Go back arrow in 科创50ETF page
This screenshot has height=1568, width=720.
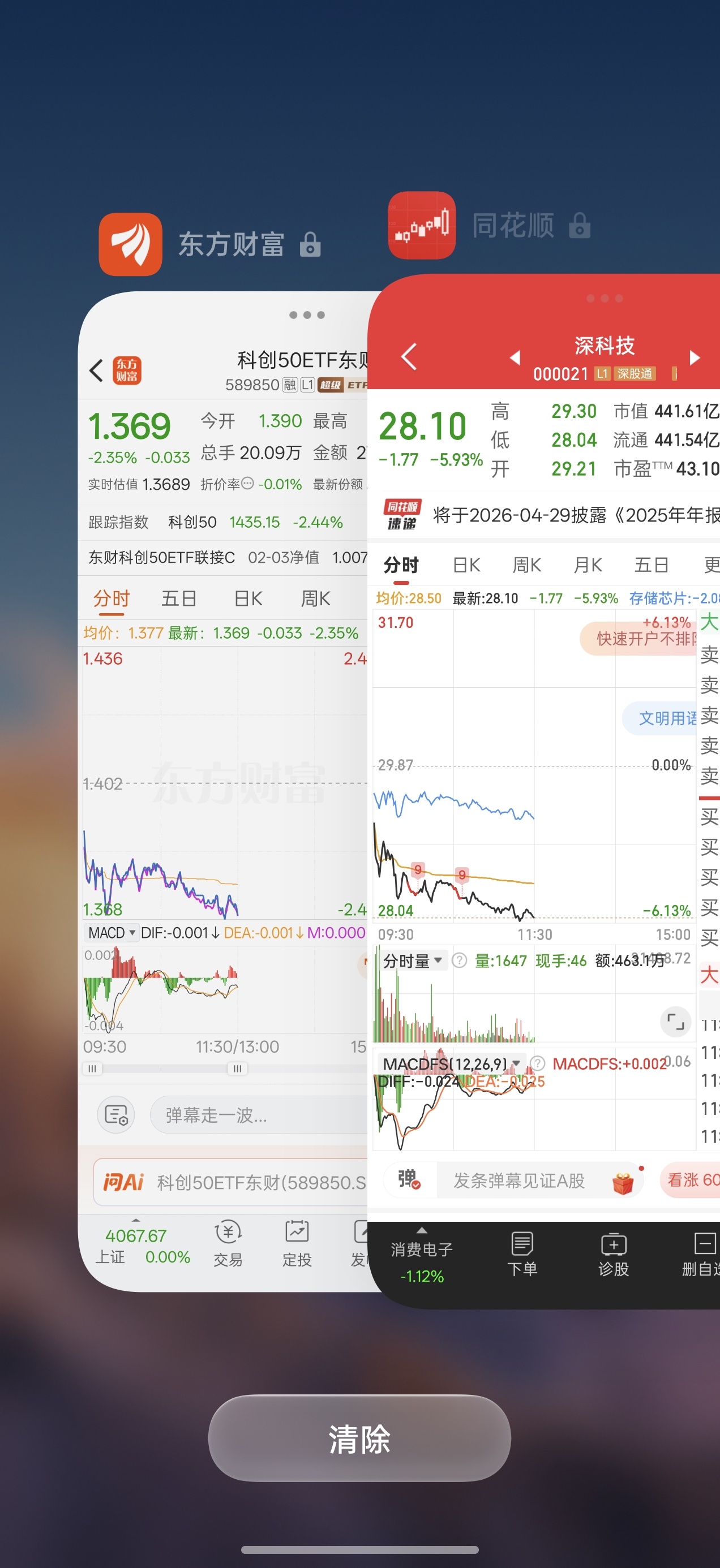coord(96,370)
